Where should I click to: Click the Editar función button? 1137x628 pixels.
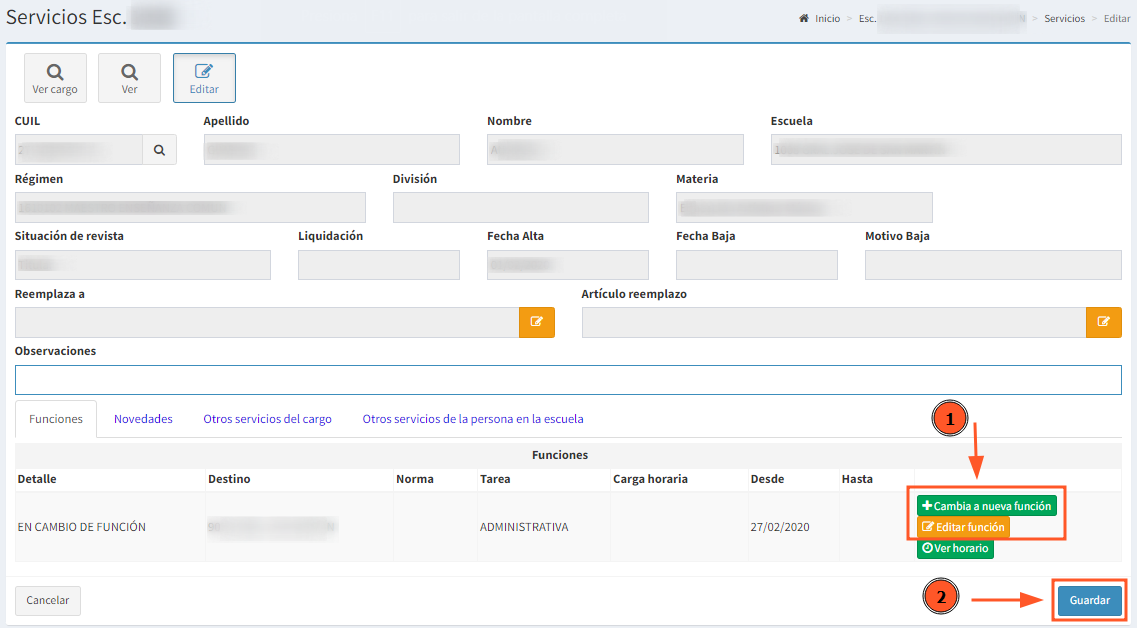[963, 527]
